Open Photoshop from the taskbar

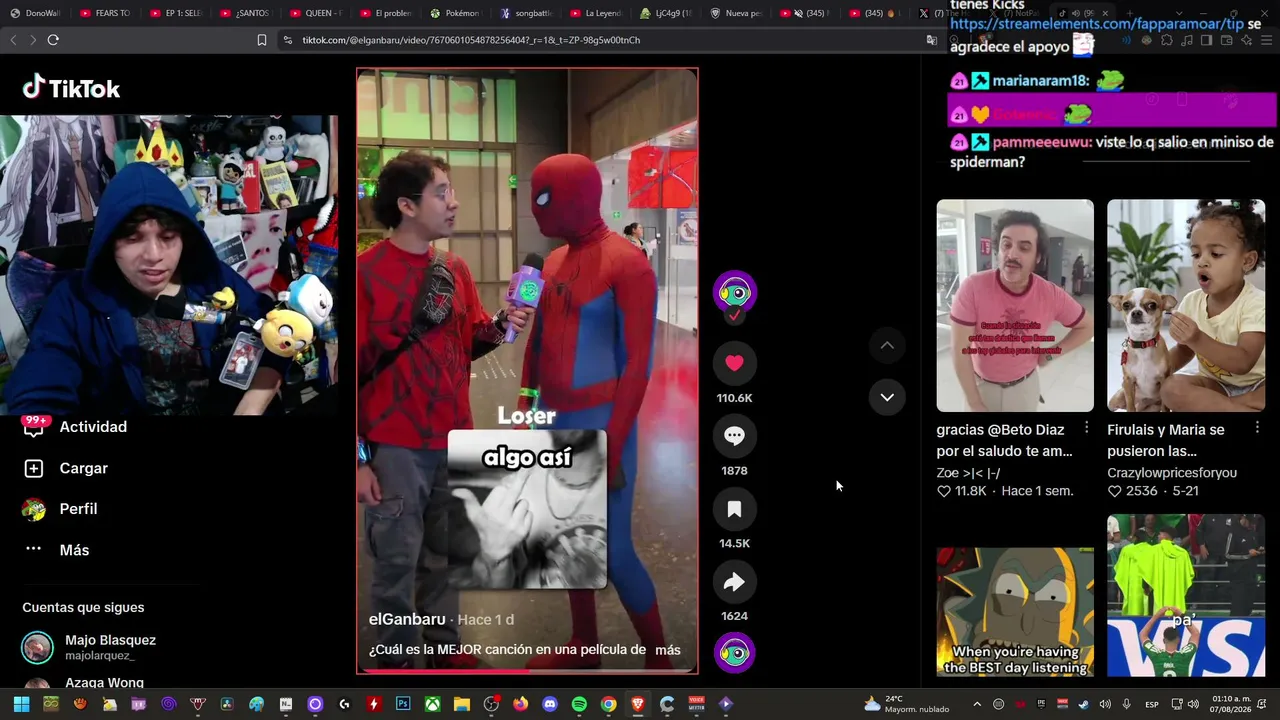pos(403,704)
